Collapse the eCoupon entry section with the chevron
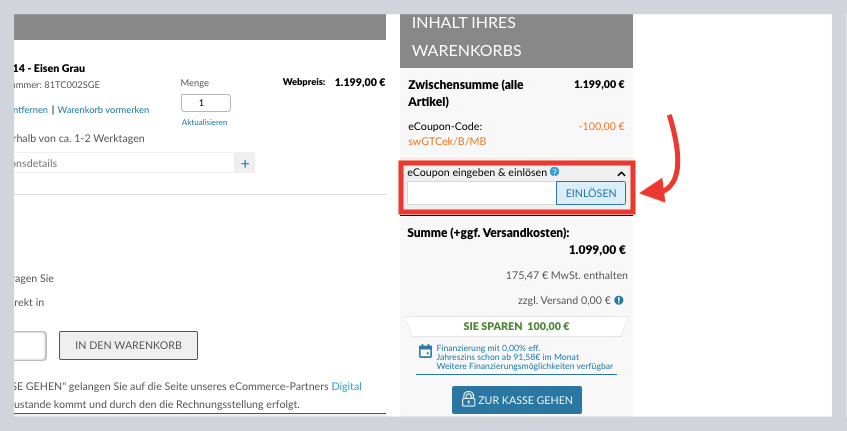Viewport: 847px width, 431px height. [x=620, y=173]
